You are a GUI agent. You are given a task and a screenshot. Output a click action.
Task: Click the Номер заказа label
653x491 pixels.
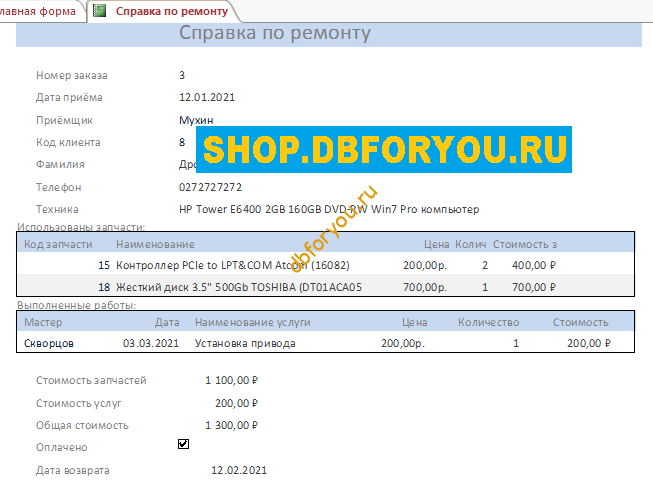pyautogui.click(x=72, y=75)
